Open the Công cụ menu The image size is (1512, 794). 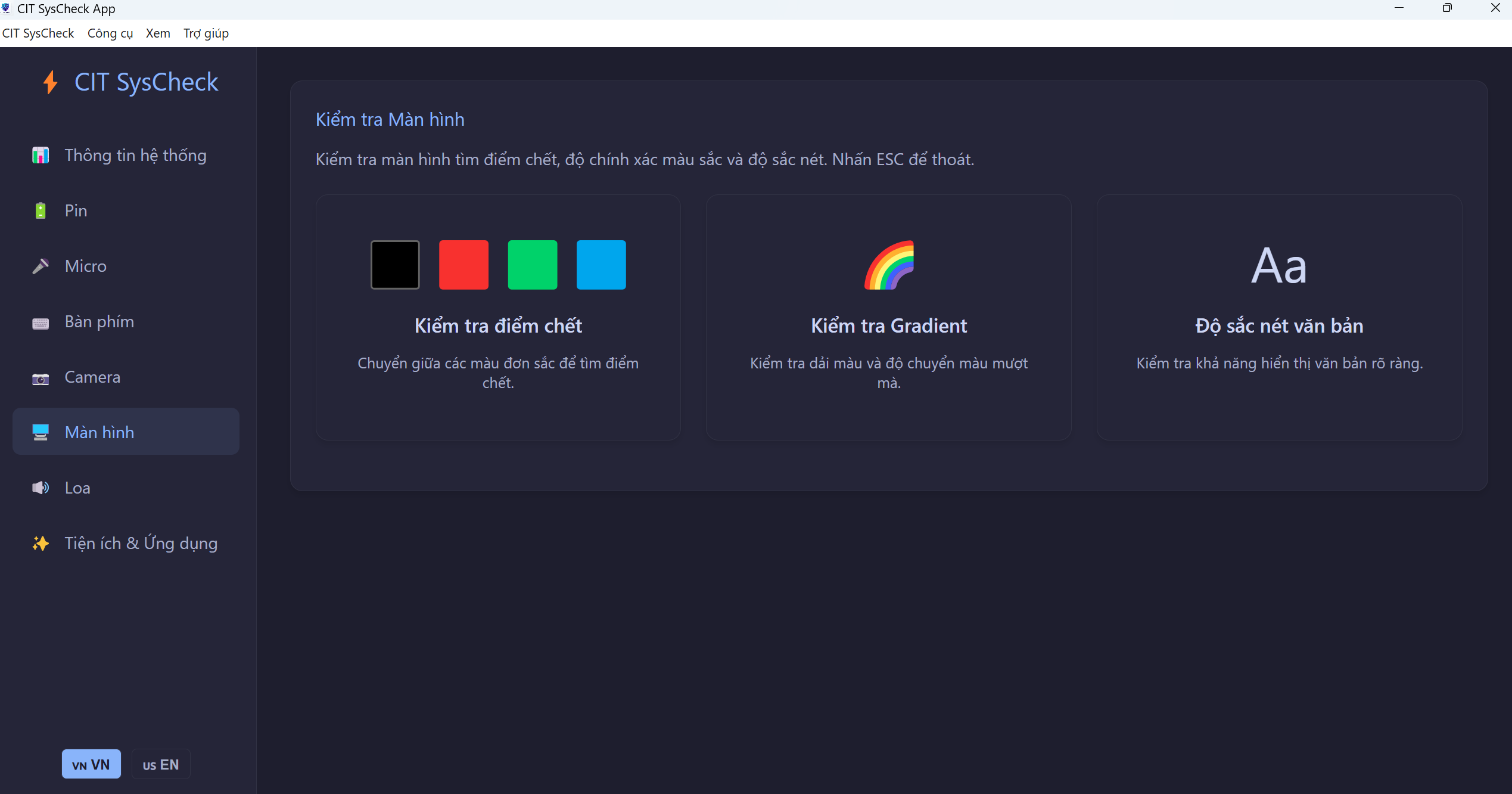tap(110, 33)
